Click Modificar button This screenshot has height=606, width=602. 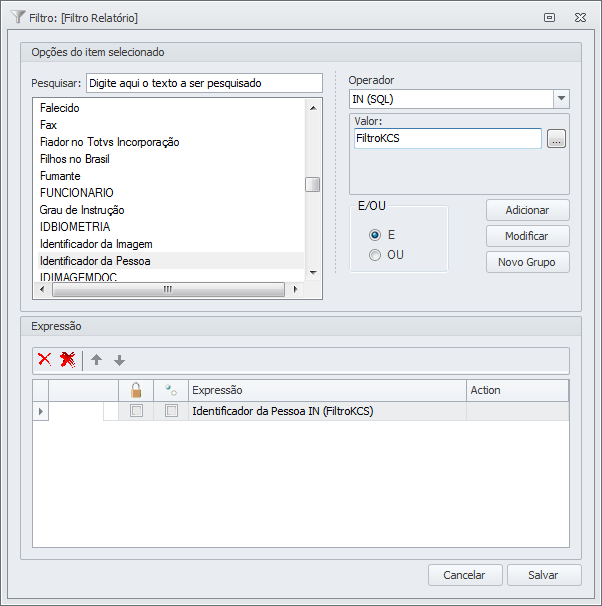tap(527, 236)
